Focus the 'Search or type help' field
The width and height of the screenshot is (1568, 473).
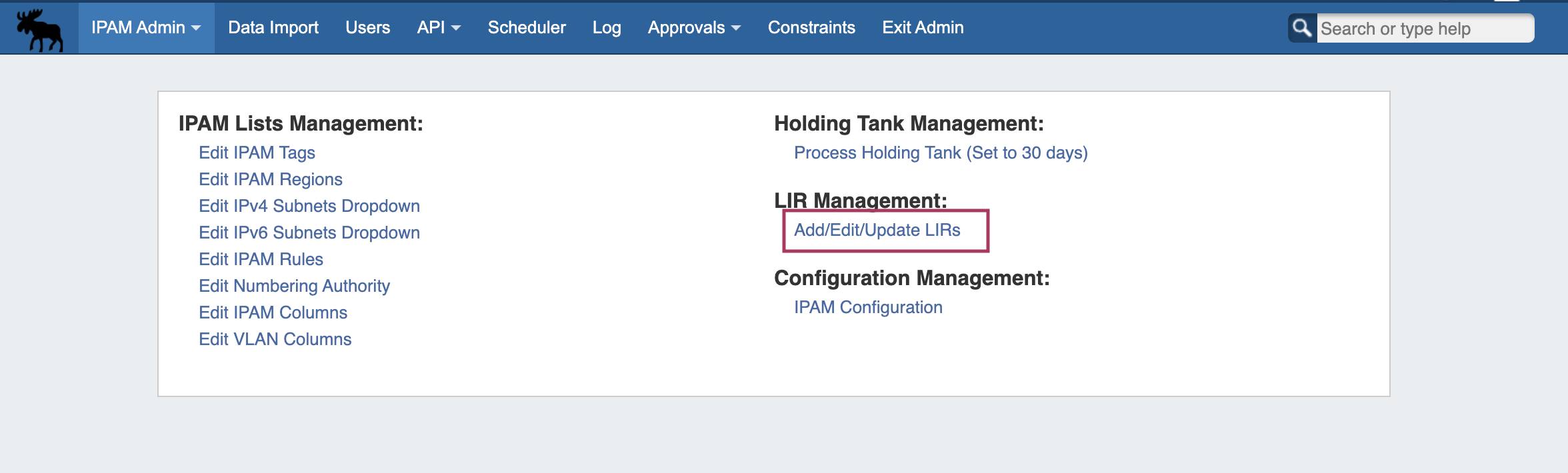click(1424, 29)
